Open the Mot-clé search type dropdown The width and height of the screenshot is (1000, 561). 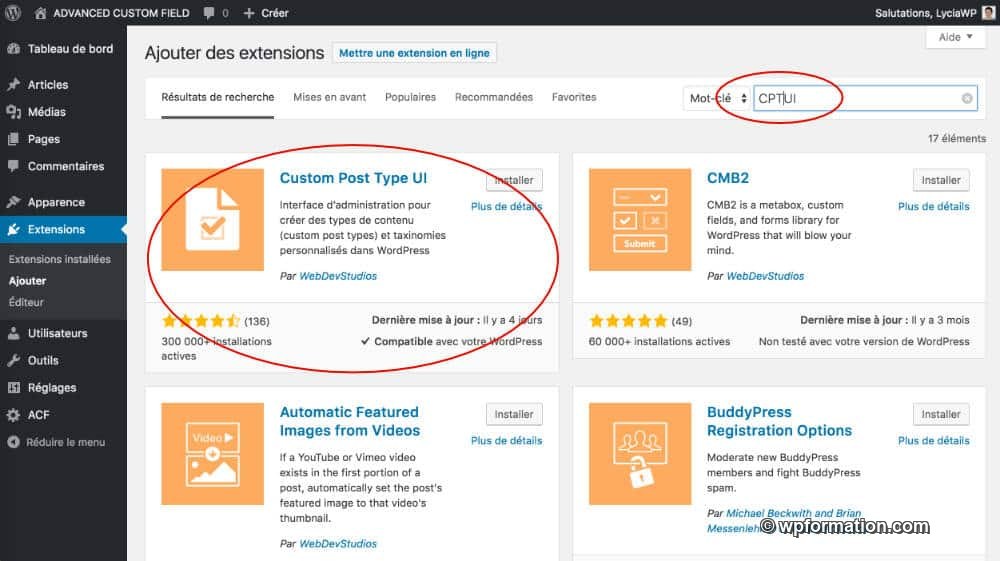point(717,98)
